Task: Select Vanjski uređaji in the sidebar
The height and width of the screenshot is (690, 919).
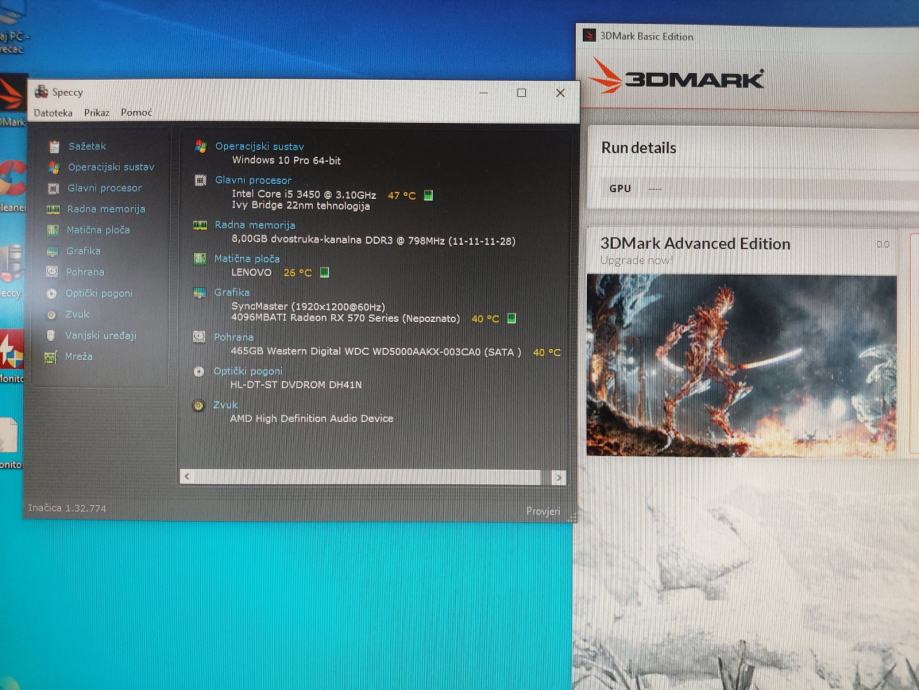Action: [x=100, y=335]
